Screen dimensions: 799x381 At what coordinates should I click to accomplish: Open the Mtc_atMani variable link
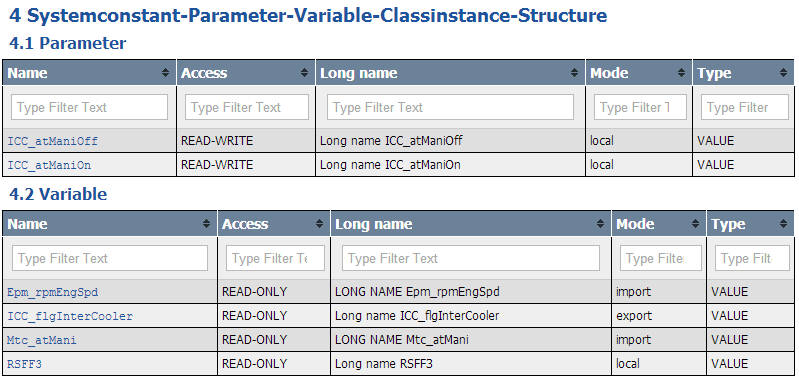pyautogui.click(x=42, y=340)
